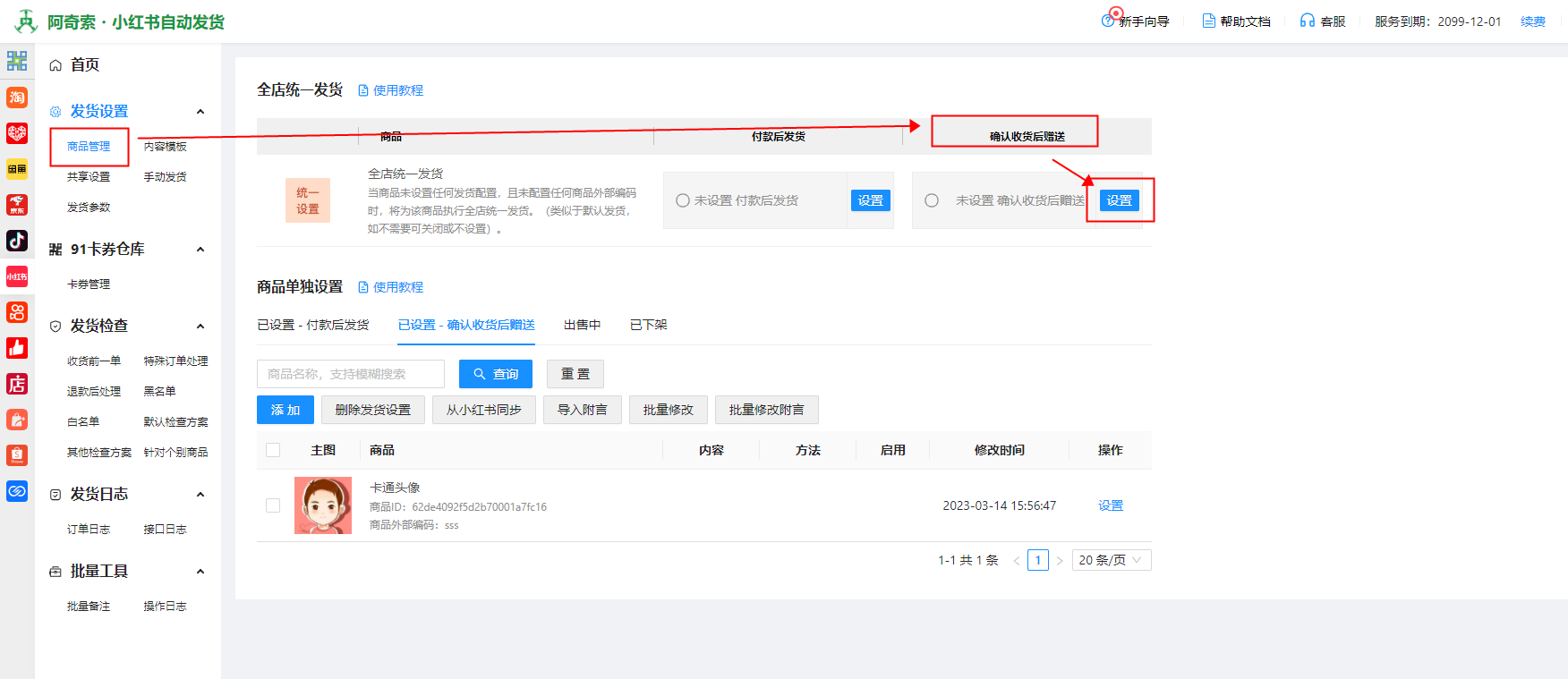The image size is (1568, 679).
Task: Click 从小红书同步 button
Action: click(484, 410)
